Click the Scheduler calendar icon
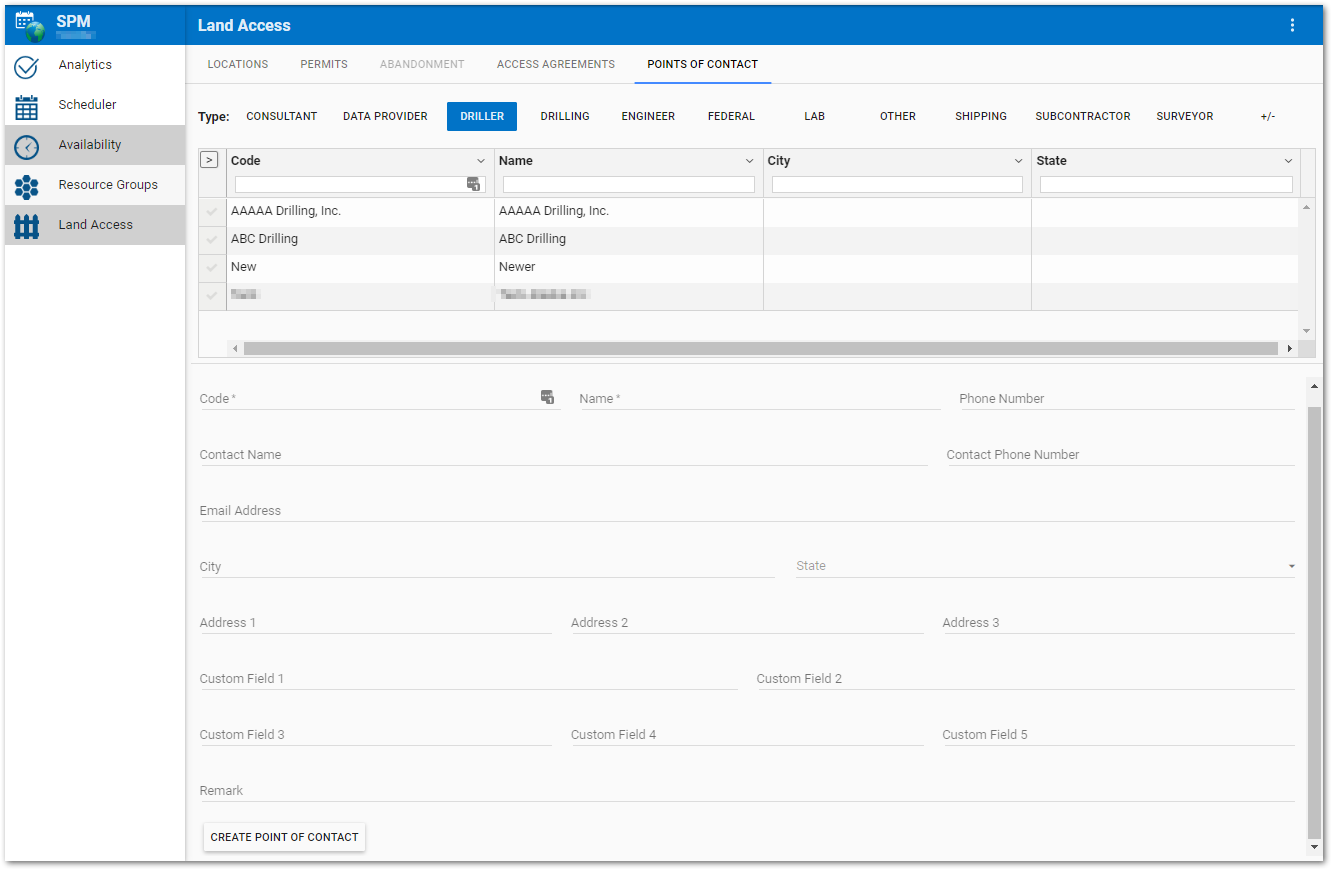Image resolution: width=1332 pixels, height=870 pixels. click(26, 107)
